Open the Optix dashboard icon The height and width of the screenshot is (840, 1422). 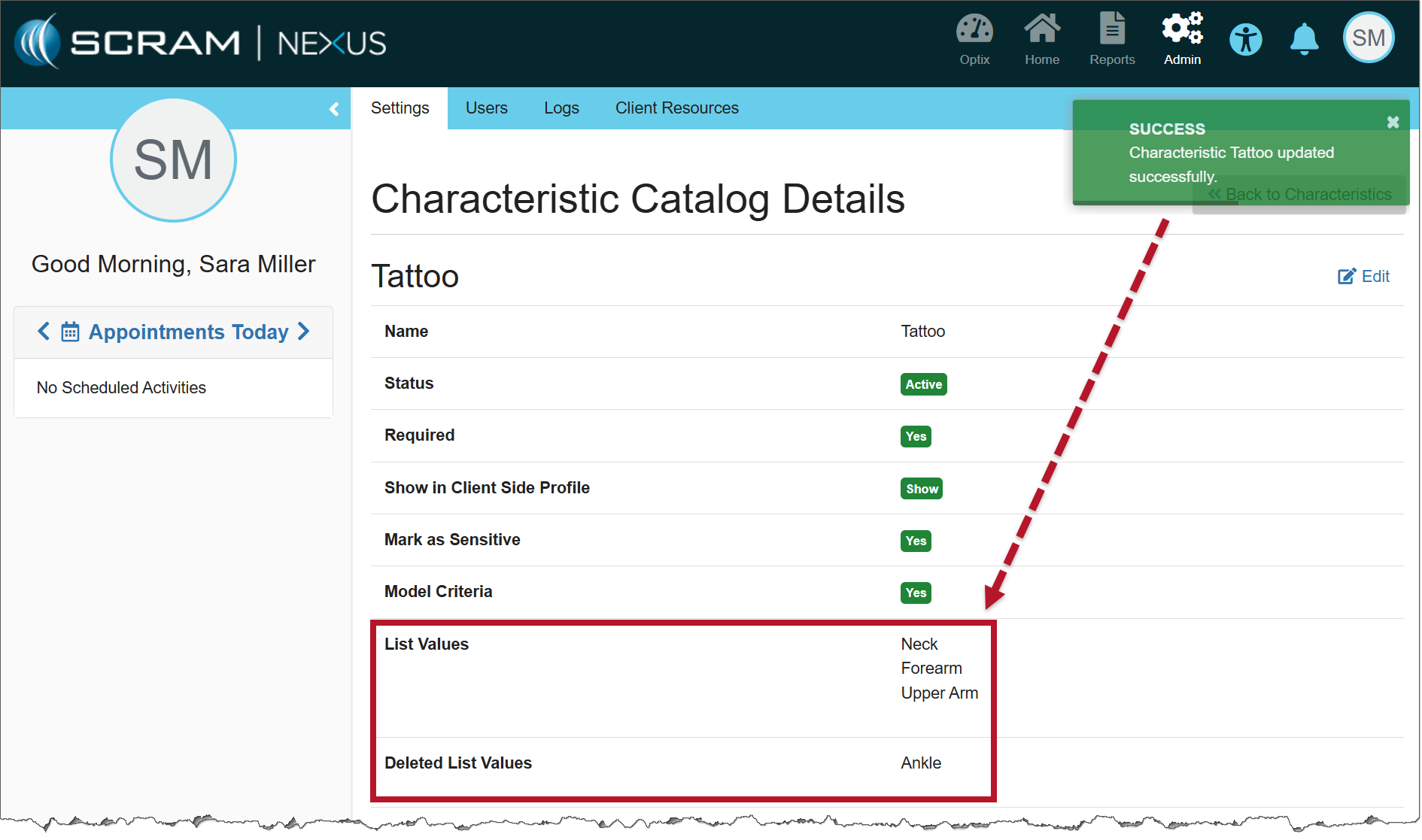974,39
